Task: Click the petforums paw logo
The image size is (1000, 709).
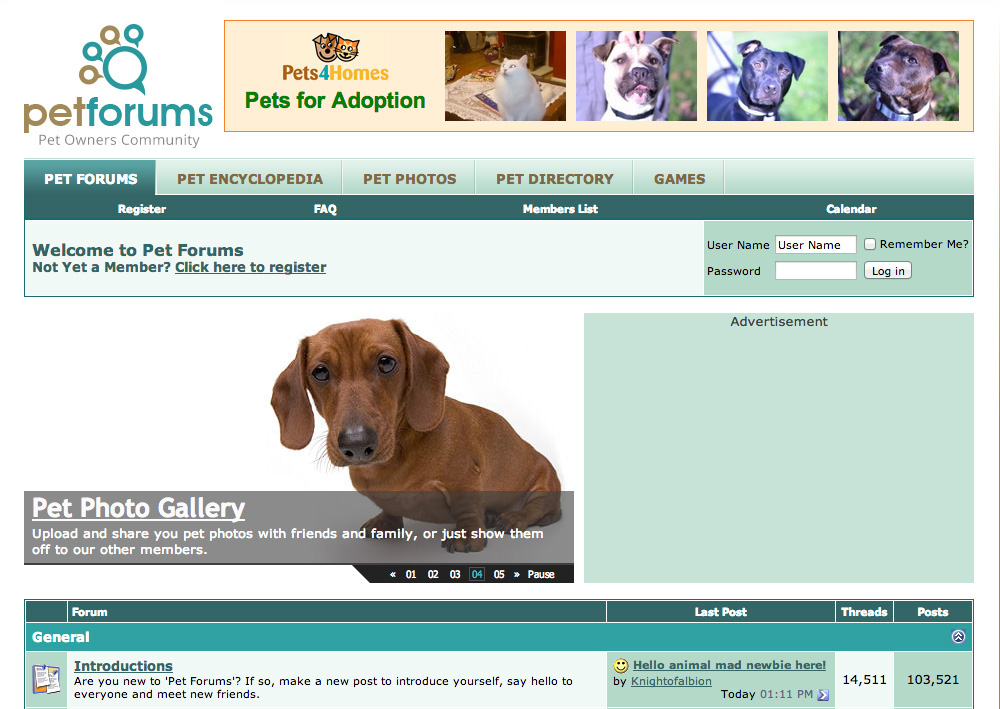Action: 114,59
